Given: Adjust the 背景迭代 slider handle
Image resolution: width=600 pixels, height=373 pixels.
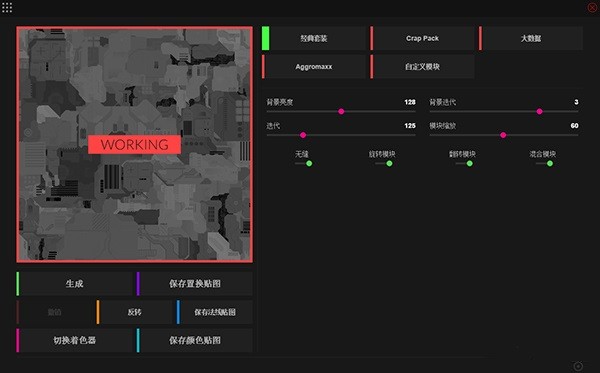Looking at the screenshot, I should coord(540,111).
